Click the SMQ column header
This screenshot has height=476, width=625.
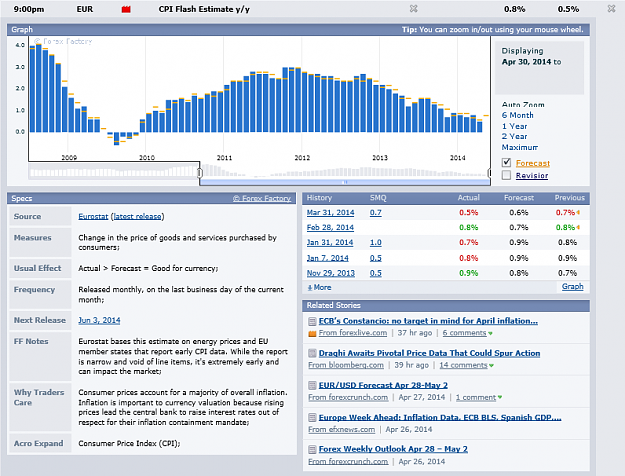pyautogui.click(x=378, y=198)
